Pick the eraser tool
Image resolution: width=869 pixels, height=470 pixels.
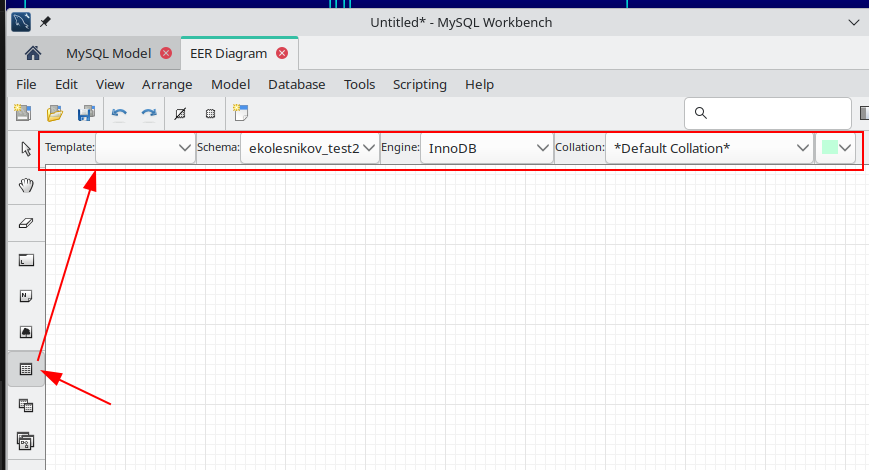coord(26,222)
